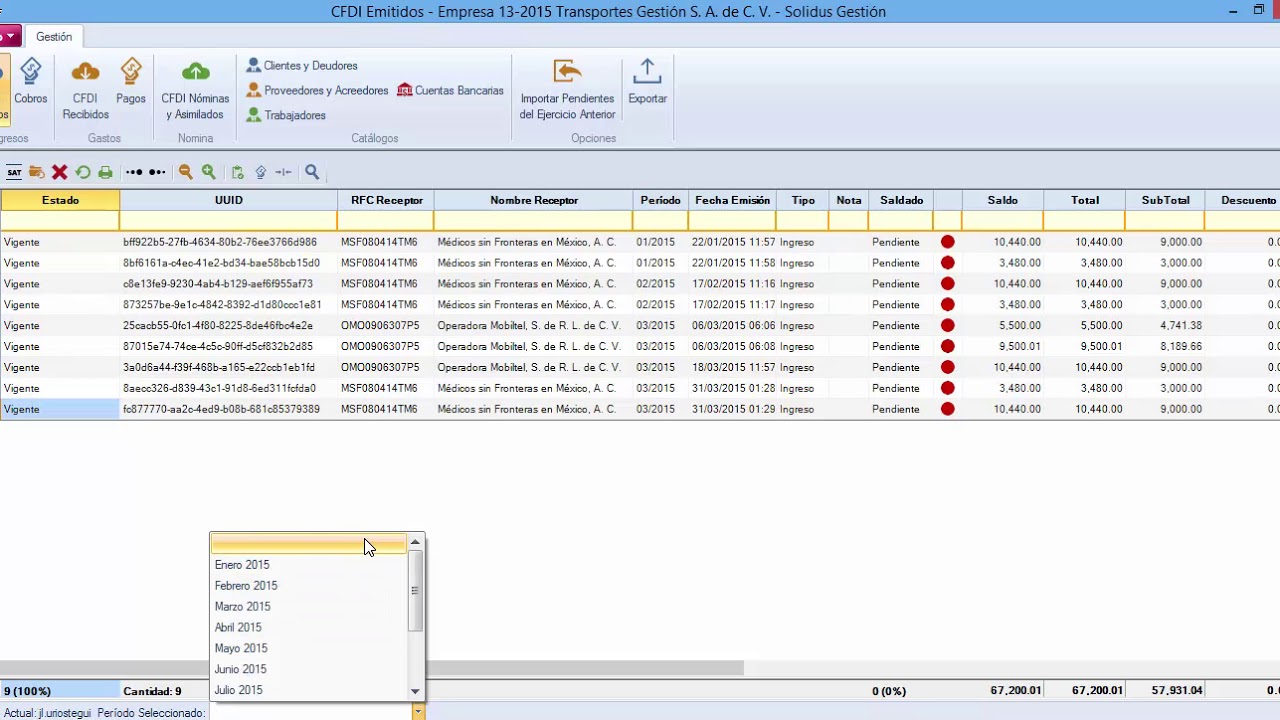Click the large-to-small dots toolbar icon
The width and height of the screenshot is (1280, 720).
pyautogui.click(x=157, y=172)
